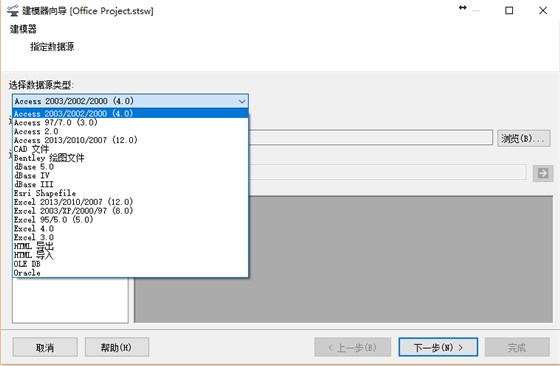Select Excel 3.0 entry
This screenshot has width=560, height=366.
pyautogui.click(x=130, y=237)
